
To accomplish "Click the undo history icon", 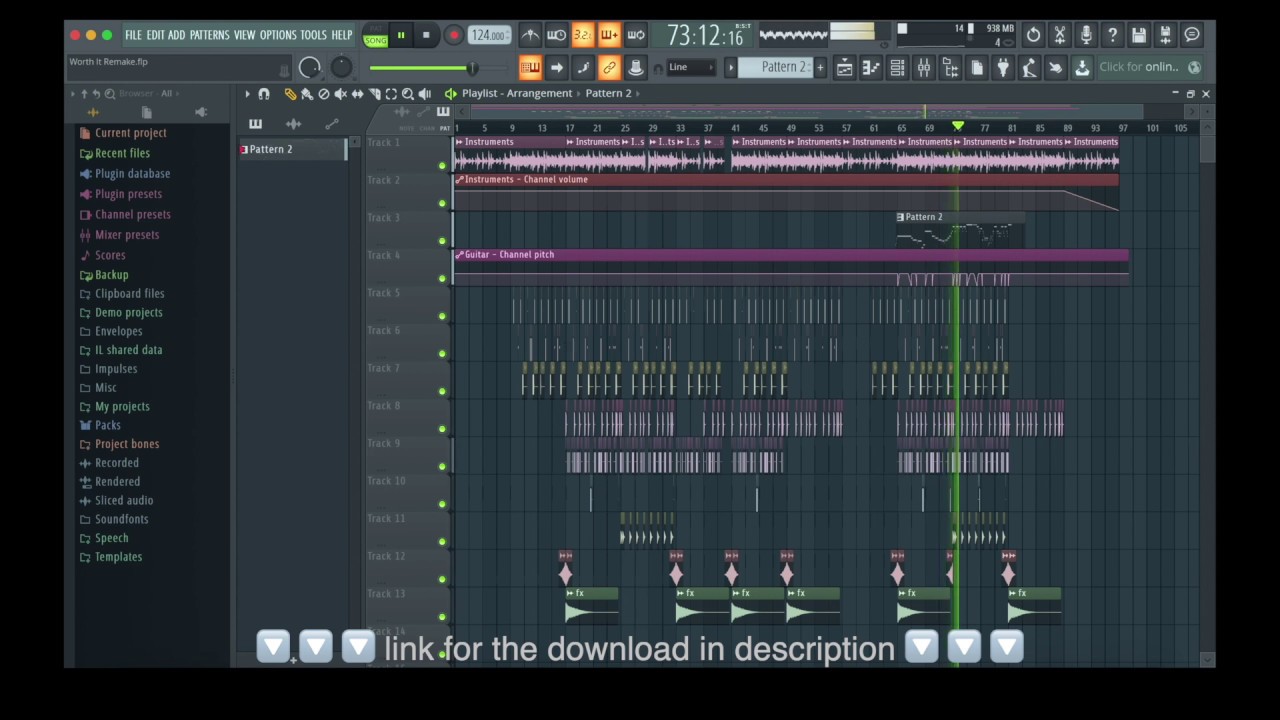I will (1033, 35).
